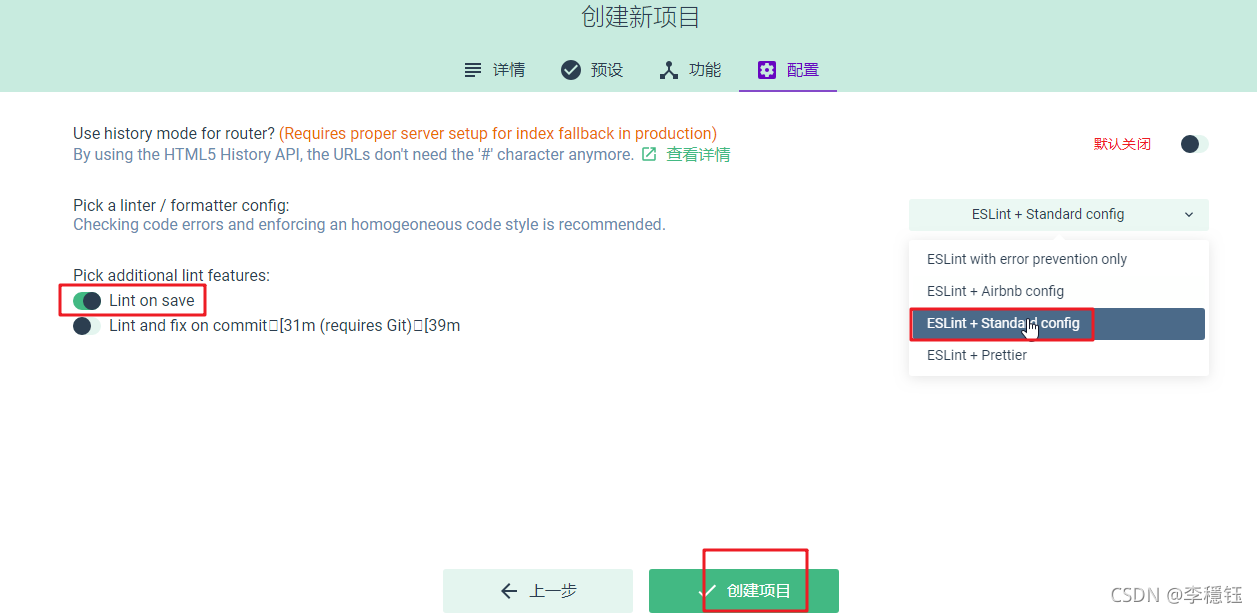Go back with the 上一步 button
1257x613 pixels.
click(538, 591)
